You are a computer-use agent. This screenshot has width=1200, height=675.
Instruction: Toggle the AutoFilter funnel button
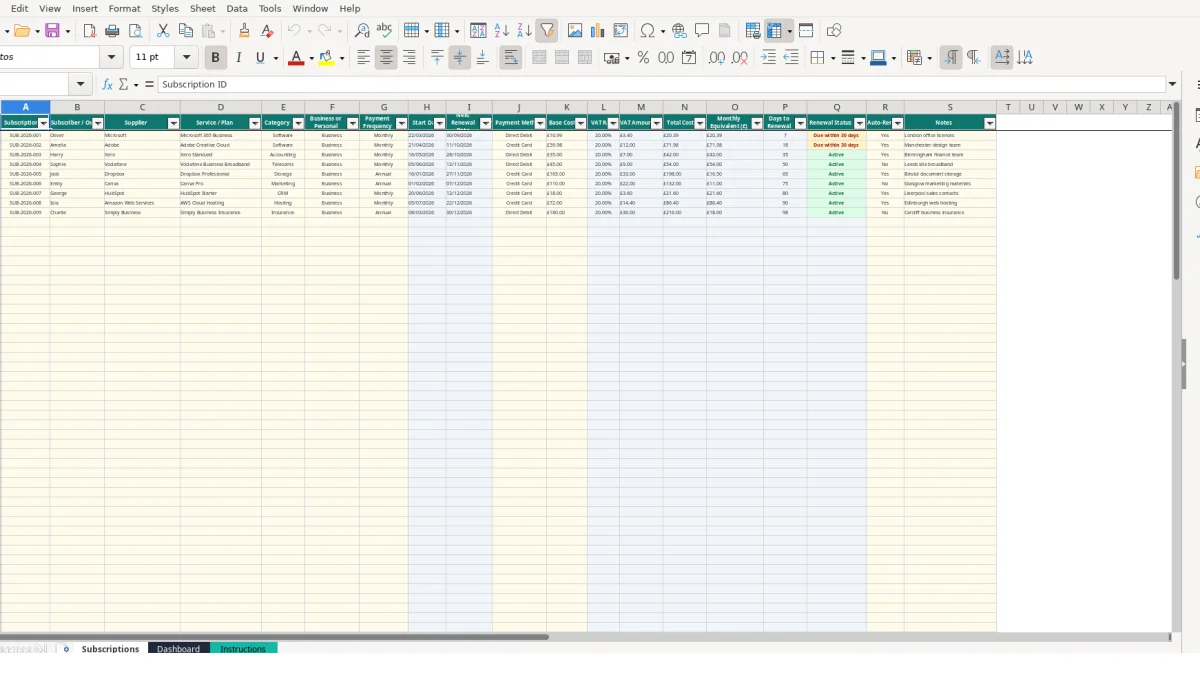pos(546,31)
